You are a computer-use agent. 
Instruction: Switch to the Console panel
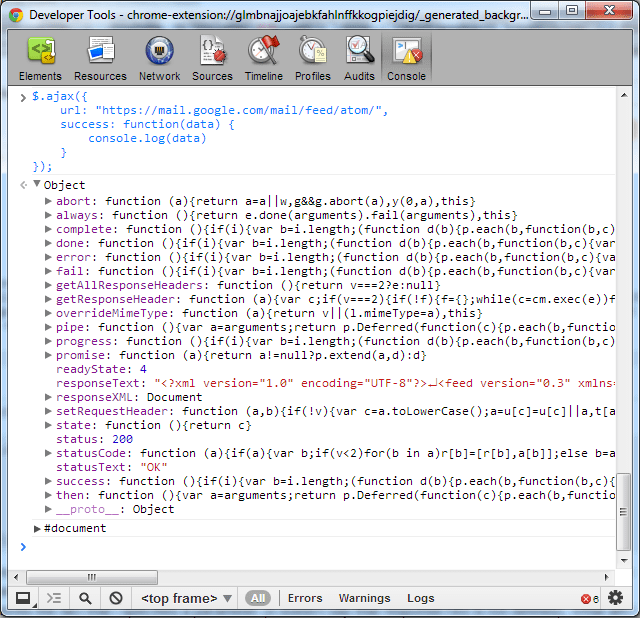[x=406, y=58]
